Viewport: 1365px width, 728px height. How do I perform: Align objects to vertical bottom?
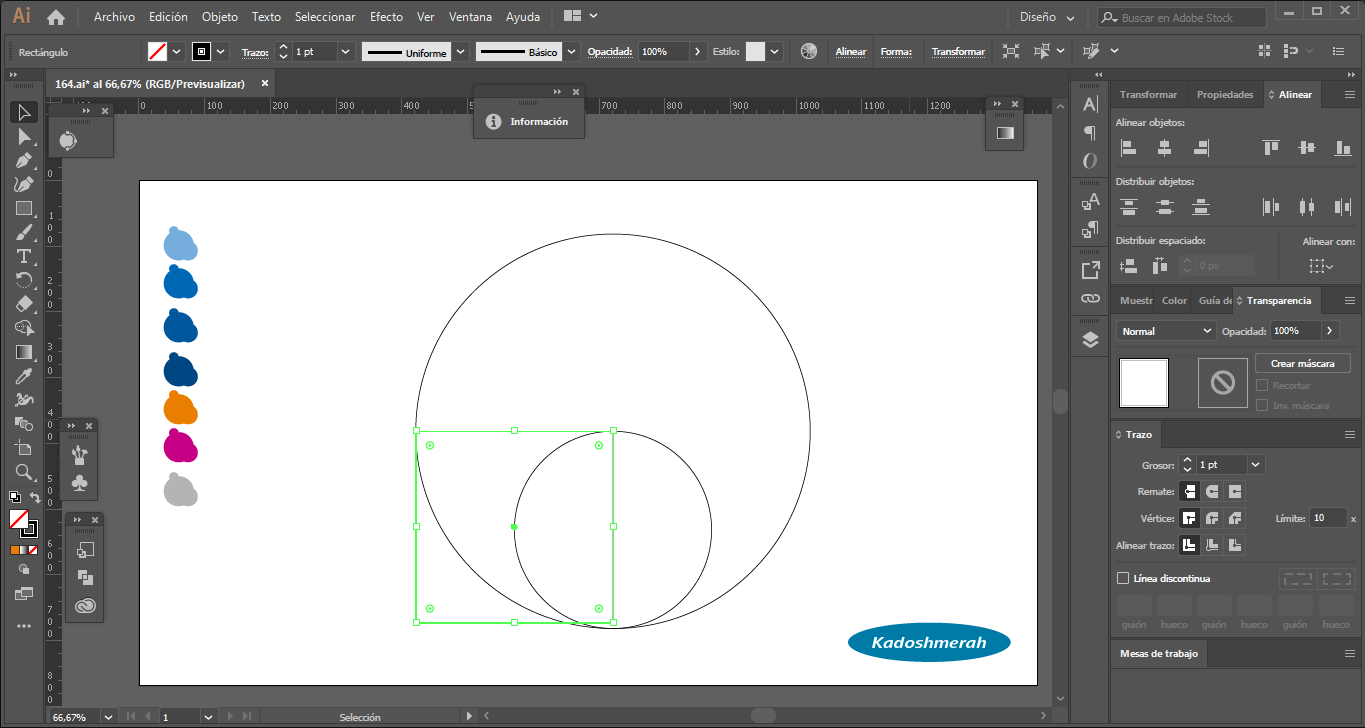(1343, 148)
